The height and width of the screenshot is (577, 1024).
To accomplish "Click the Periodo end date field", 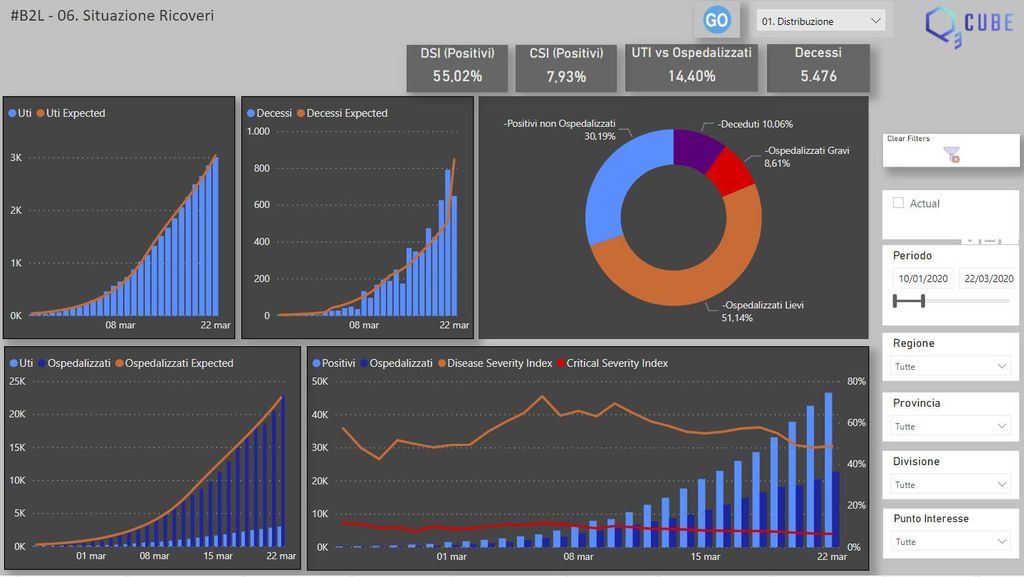I will coord(988,279).
